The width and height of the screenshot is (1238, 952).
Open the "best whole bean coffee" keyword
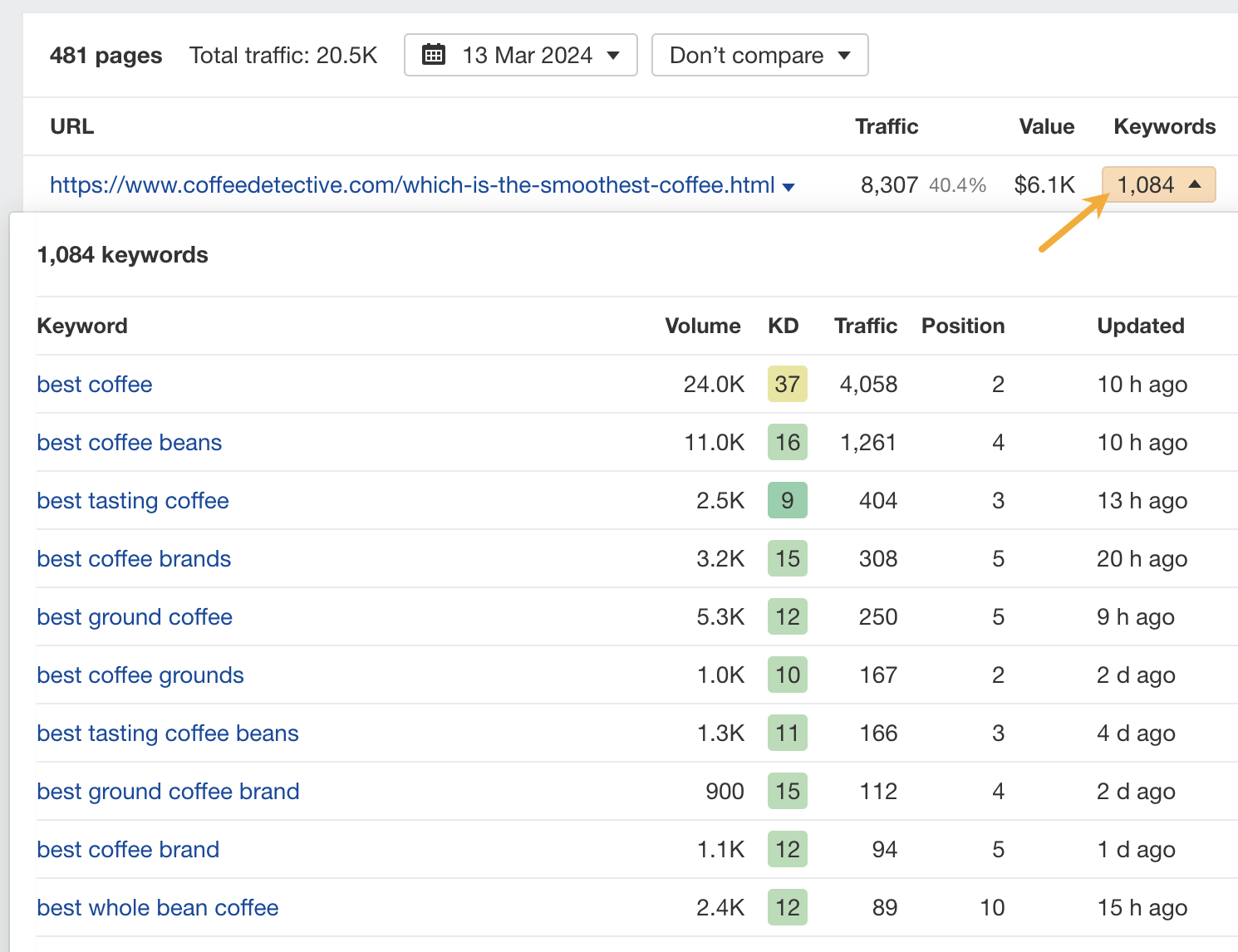tap(157, 907)
